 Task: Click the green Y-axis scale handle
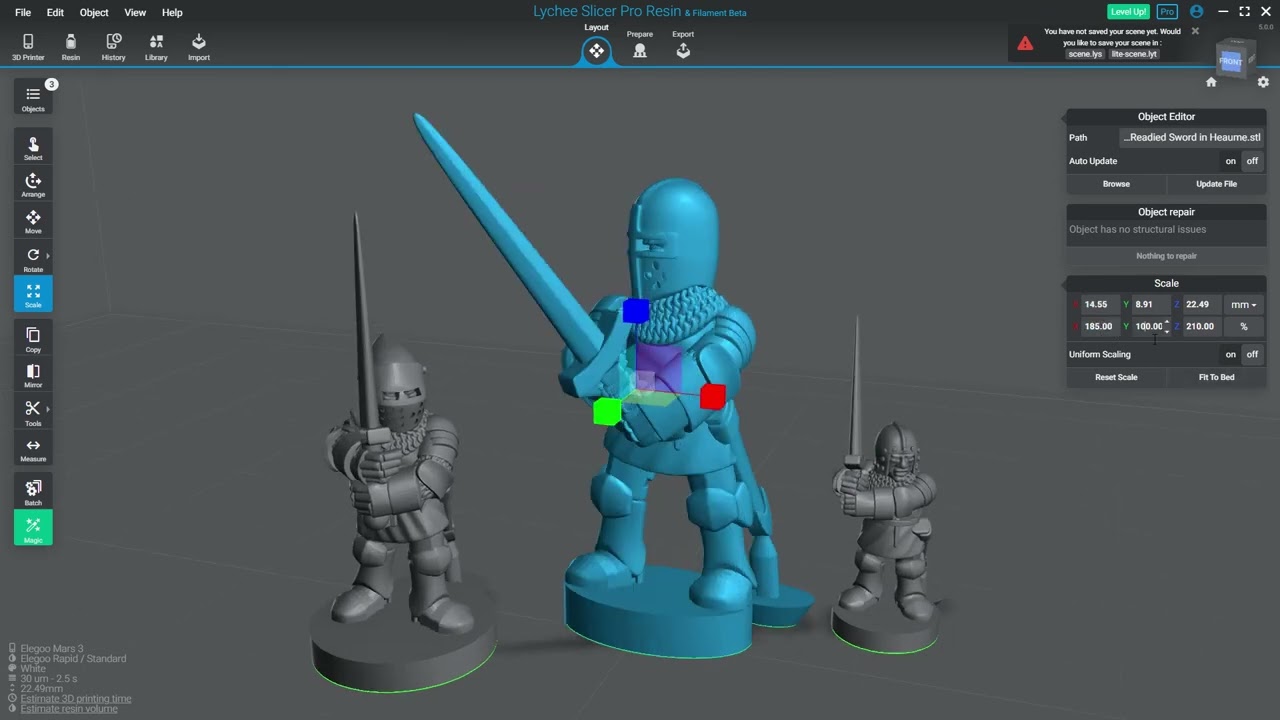point(606,411)
